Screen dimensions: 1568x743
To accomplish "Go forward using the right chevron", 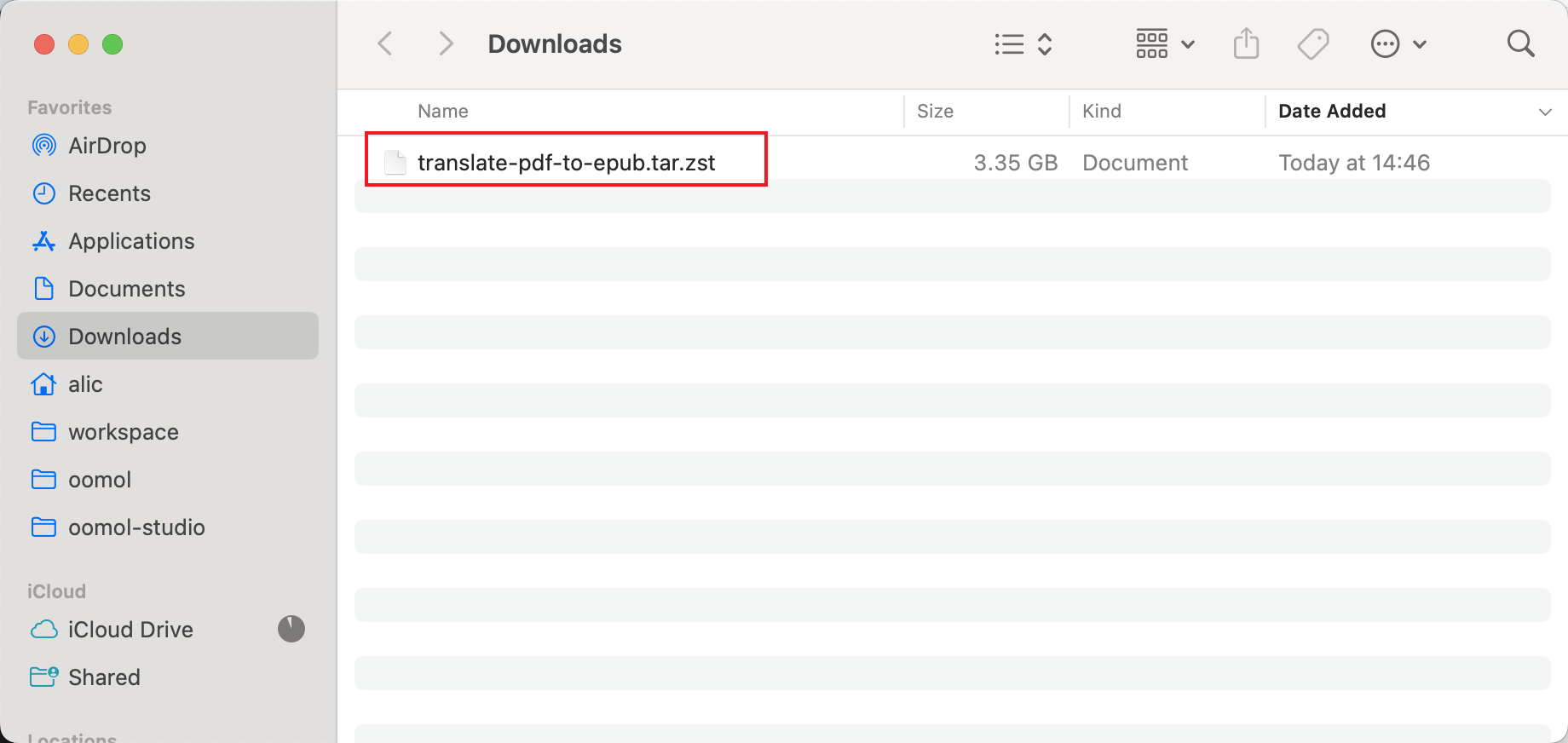I will click(x=446, y=43).
